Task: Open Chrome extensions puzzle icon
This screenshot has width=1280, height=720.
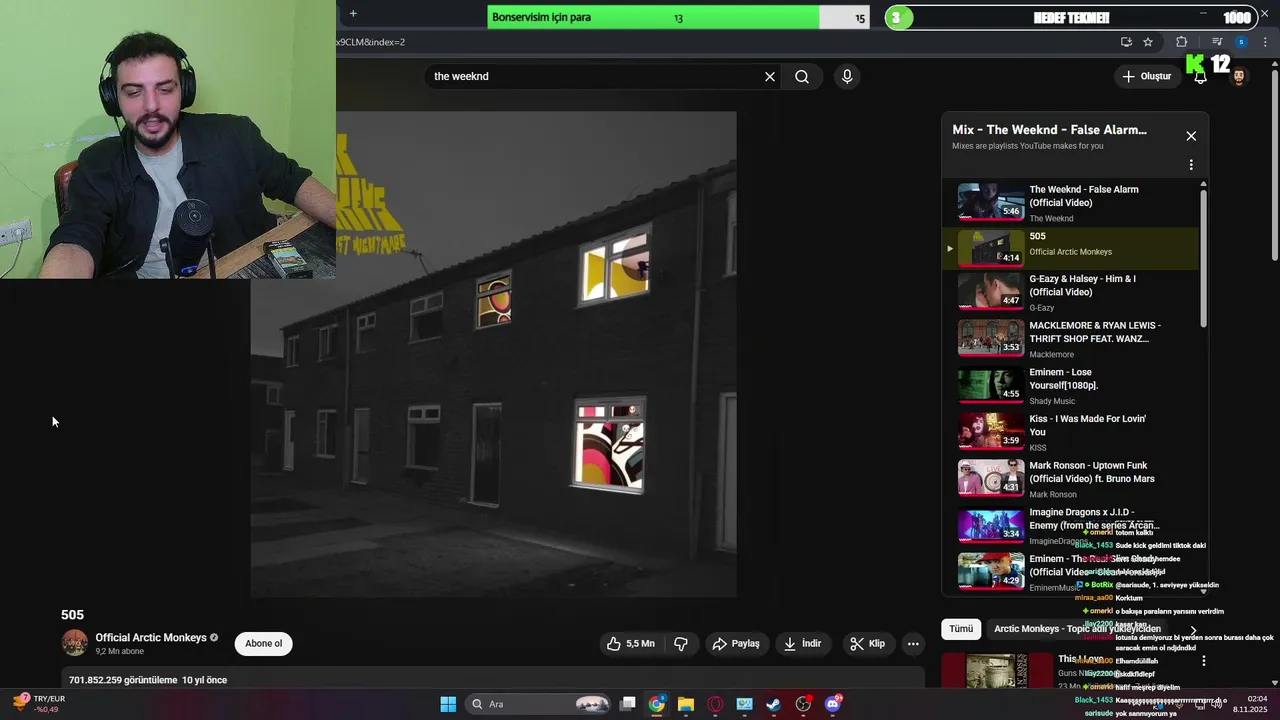Action: 1182,42
